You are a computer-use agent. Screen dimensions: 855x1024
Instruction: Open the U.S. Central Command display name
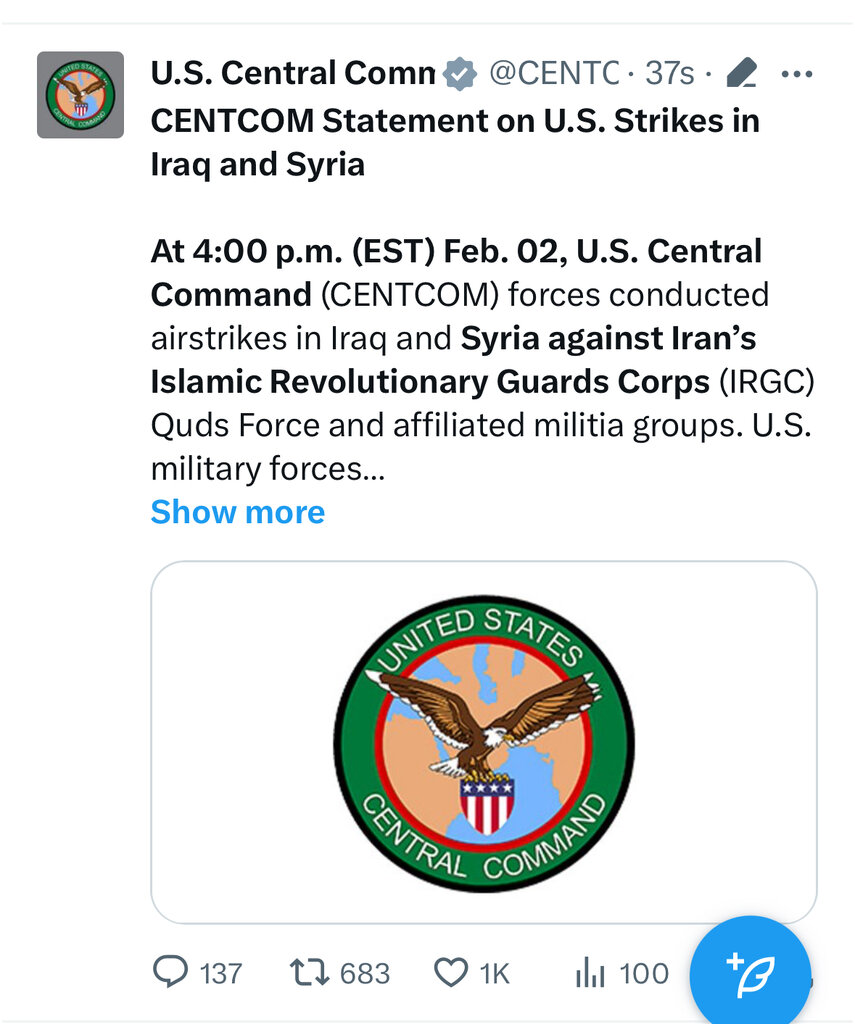(293, 73)
